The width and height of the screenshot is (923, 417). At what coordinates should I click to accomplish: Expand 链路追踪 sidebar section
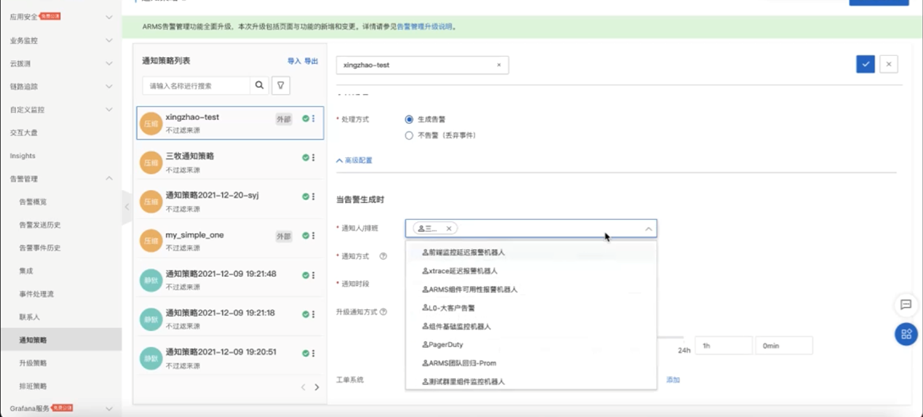109,87
